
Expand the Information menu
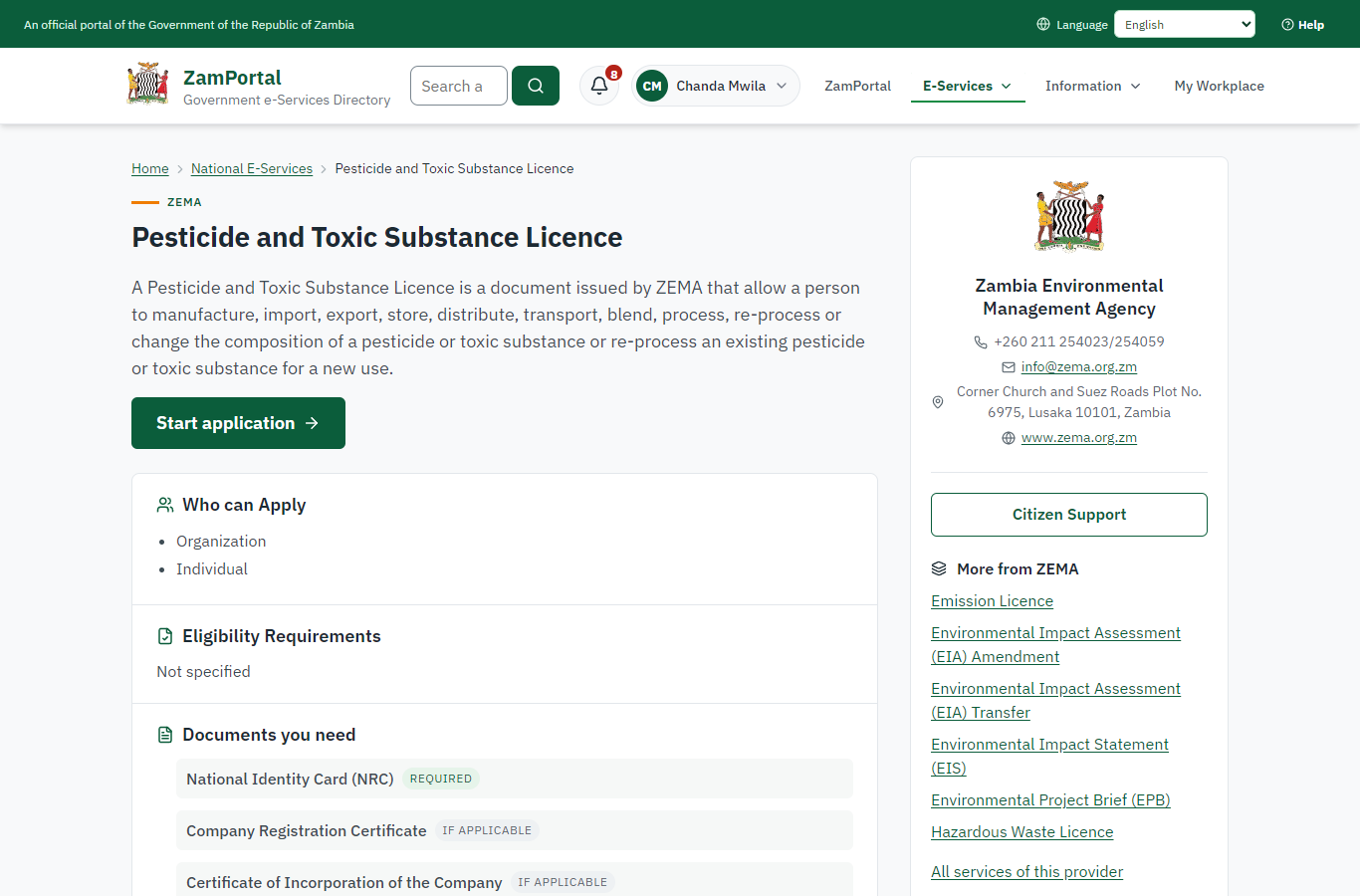pyautogui.click(x=1093, y=87)
